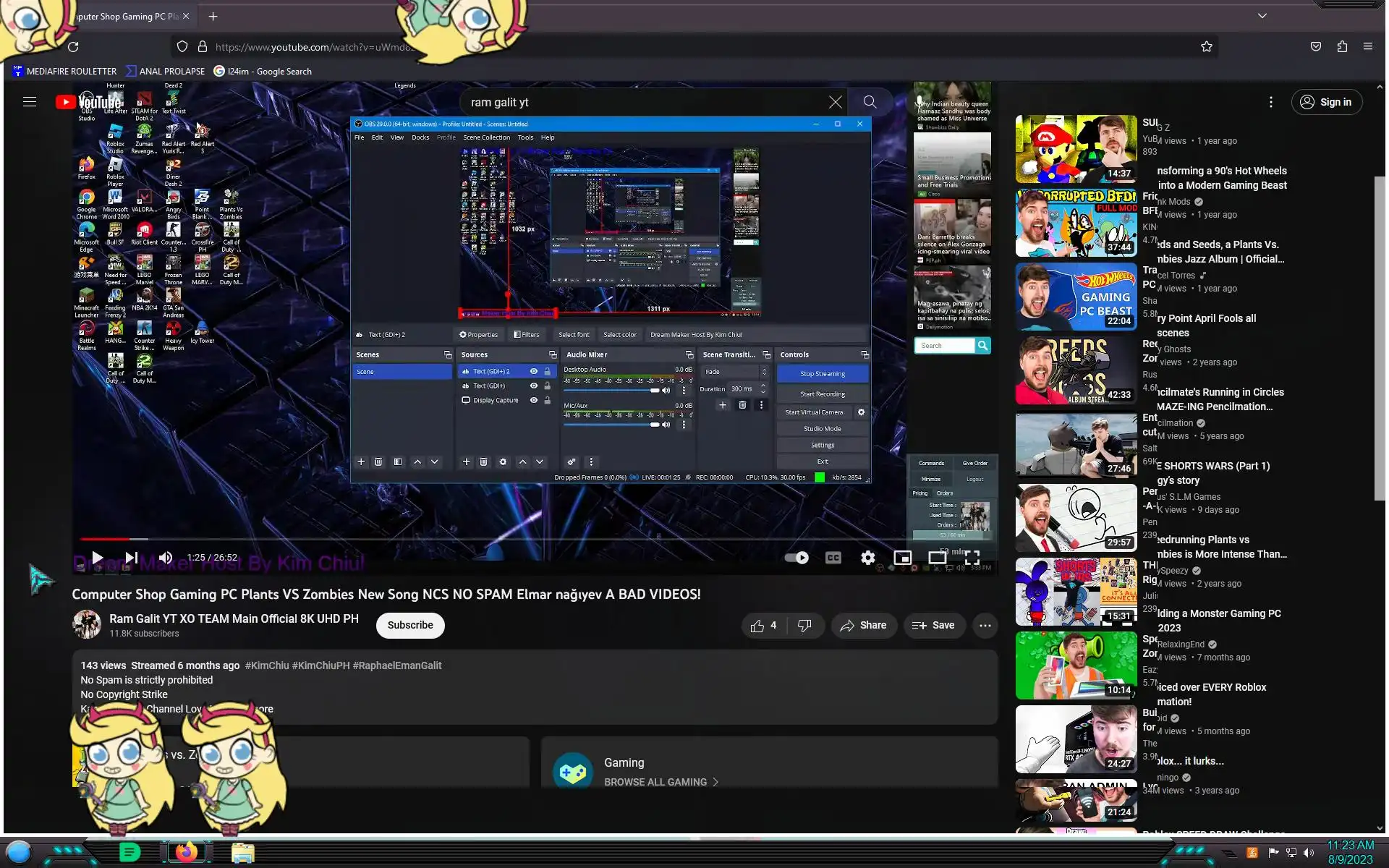The height and width of the screenshot is (868, 1389).
Task: Play the YouTube video
Action: 98,557
